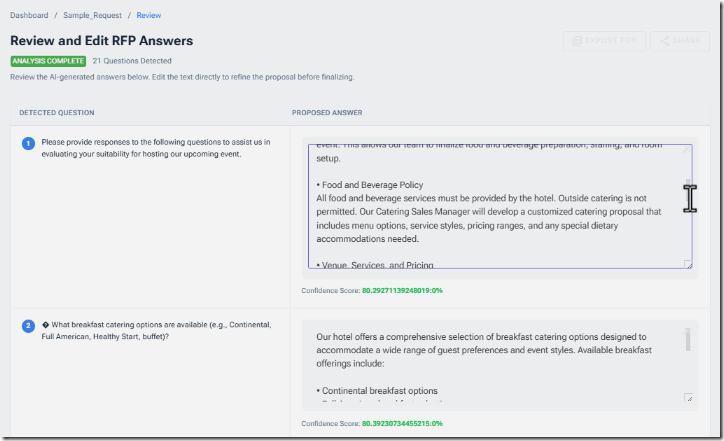Select the Review breadcrumb item
This screenshot has height=441, width=724.
tap(148, 16)
